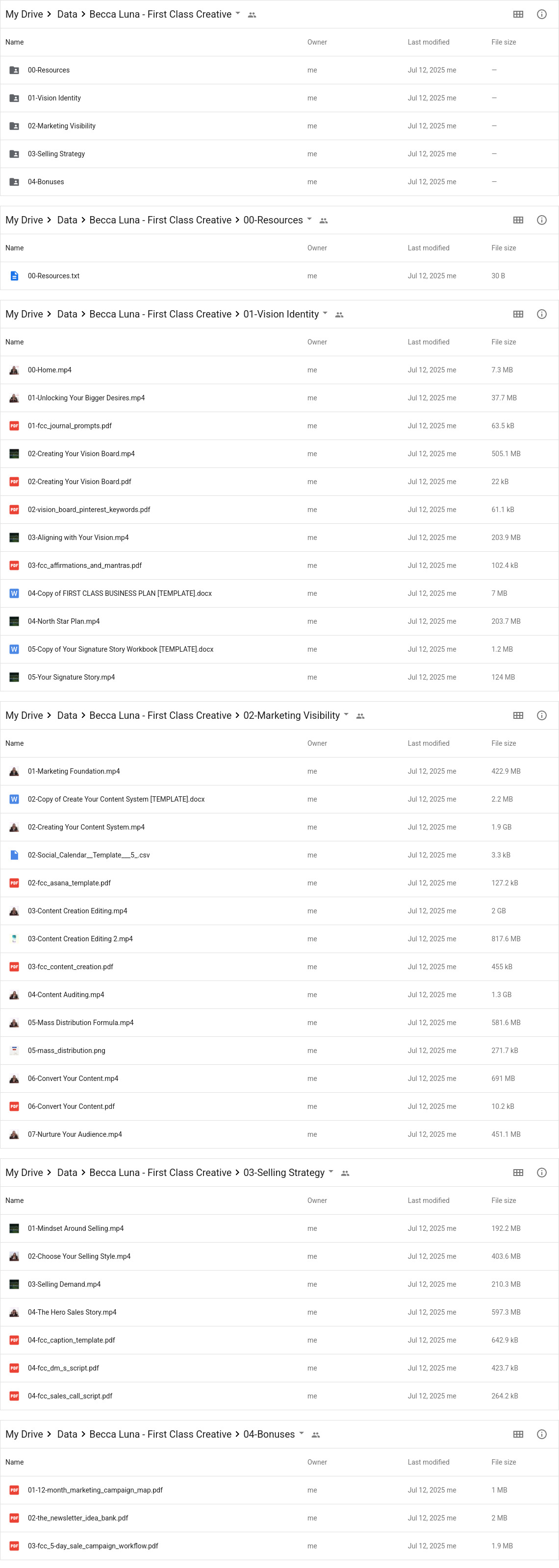The image size is (559, 1568).
Task: Expand the dropdown arrow after 01-Vision Identity breadcrumb
Action: pyautogui.click(x=325, y=313)
